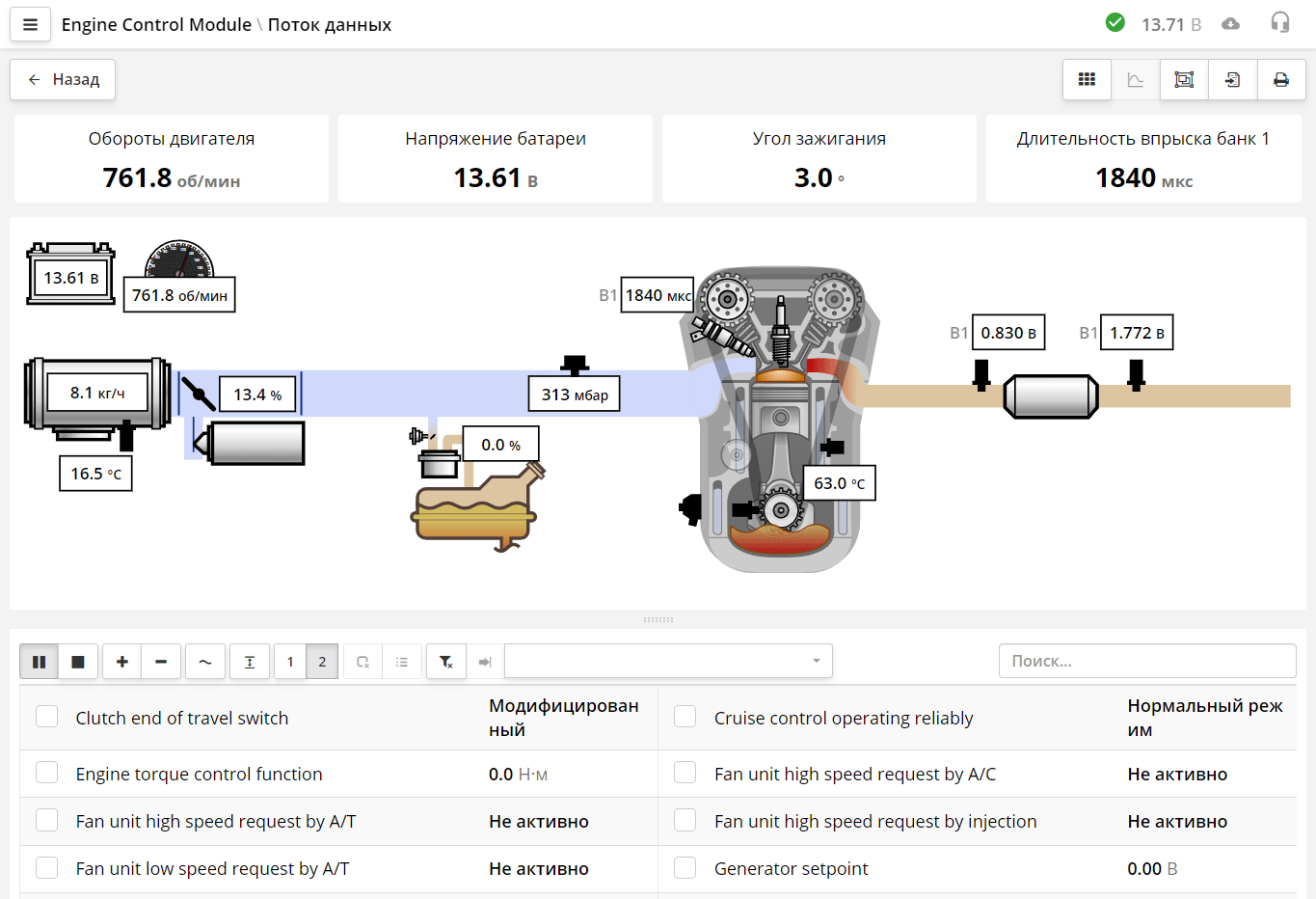
Task: Click the Engine Control Module breadcrumb
Action: coord(156,25)
